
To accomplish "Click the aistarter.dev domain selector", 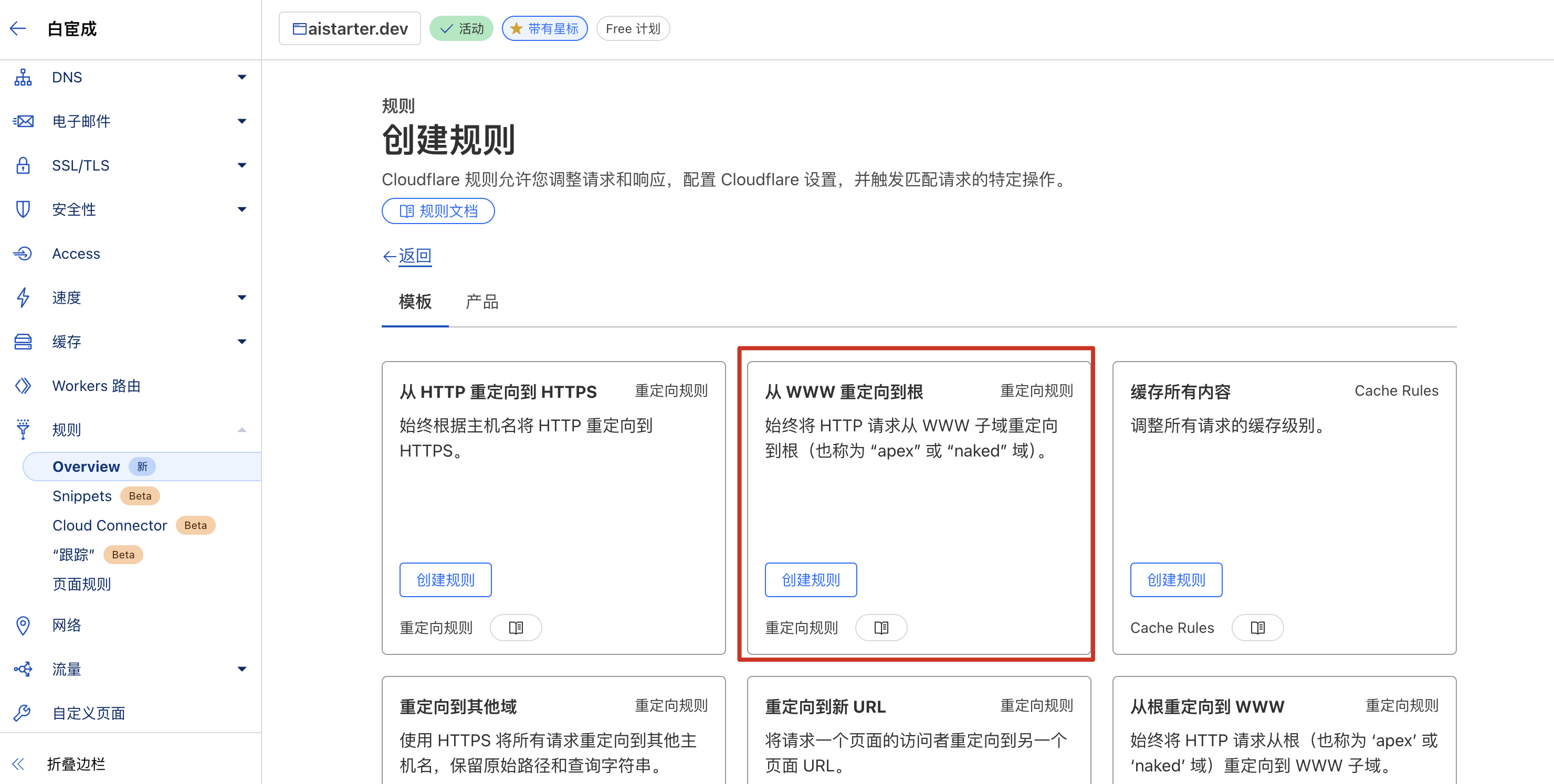I will pyautogui.click(x=349, y=28).
